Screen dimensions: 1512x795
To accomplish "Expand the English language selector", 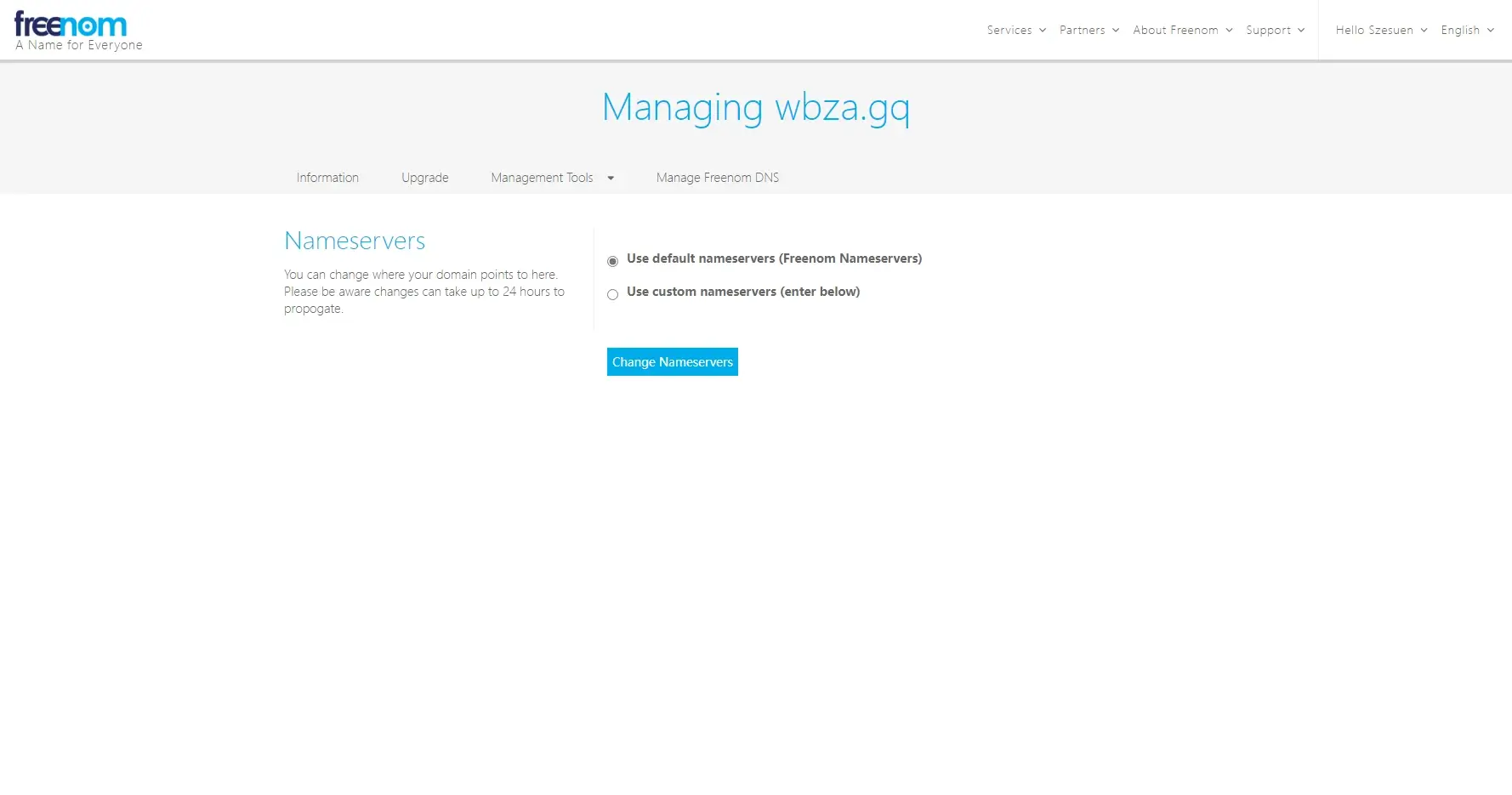I will (x=1460, y=31).
